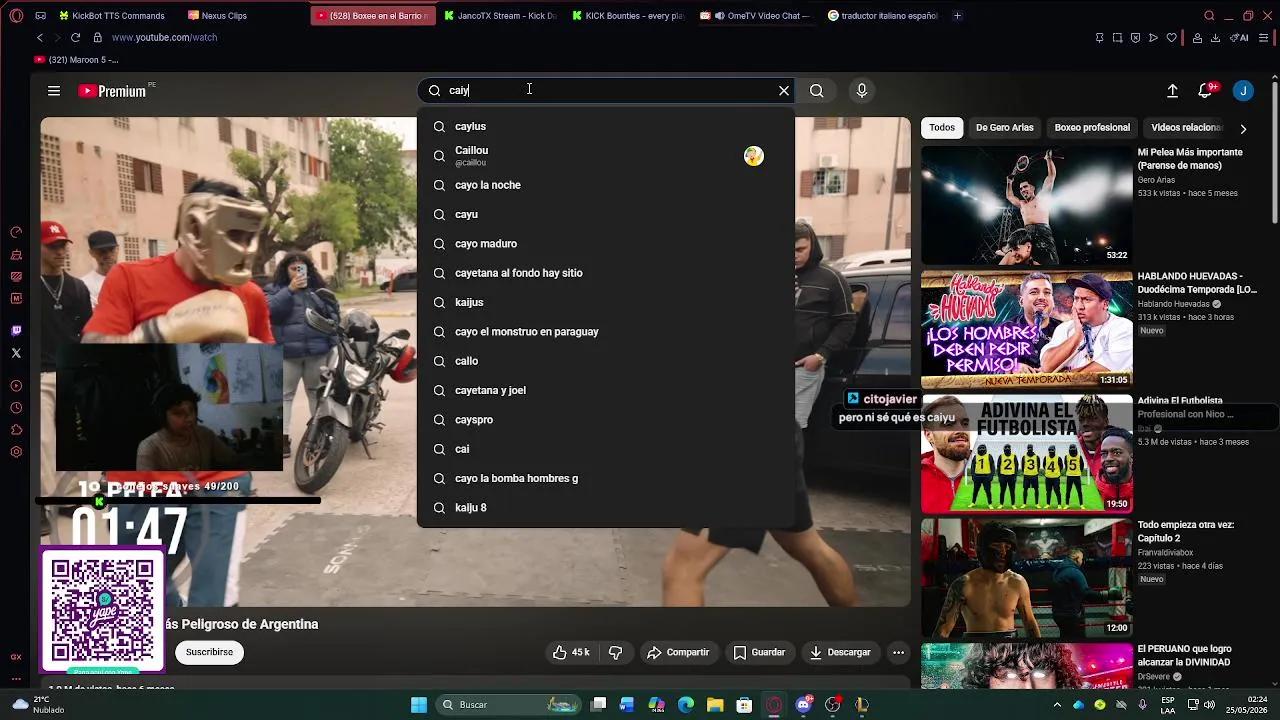This screenshot has height=720, width=1280.
Task: Switch to 'traductor italiano español' tab
Action: 884,16
